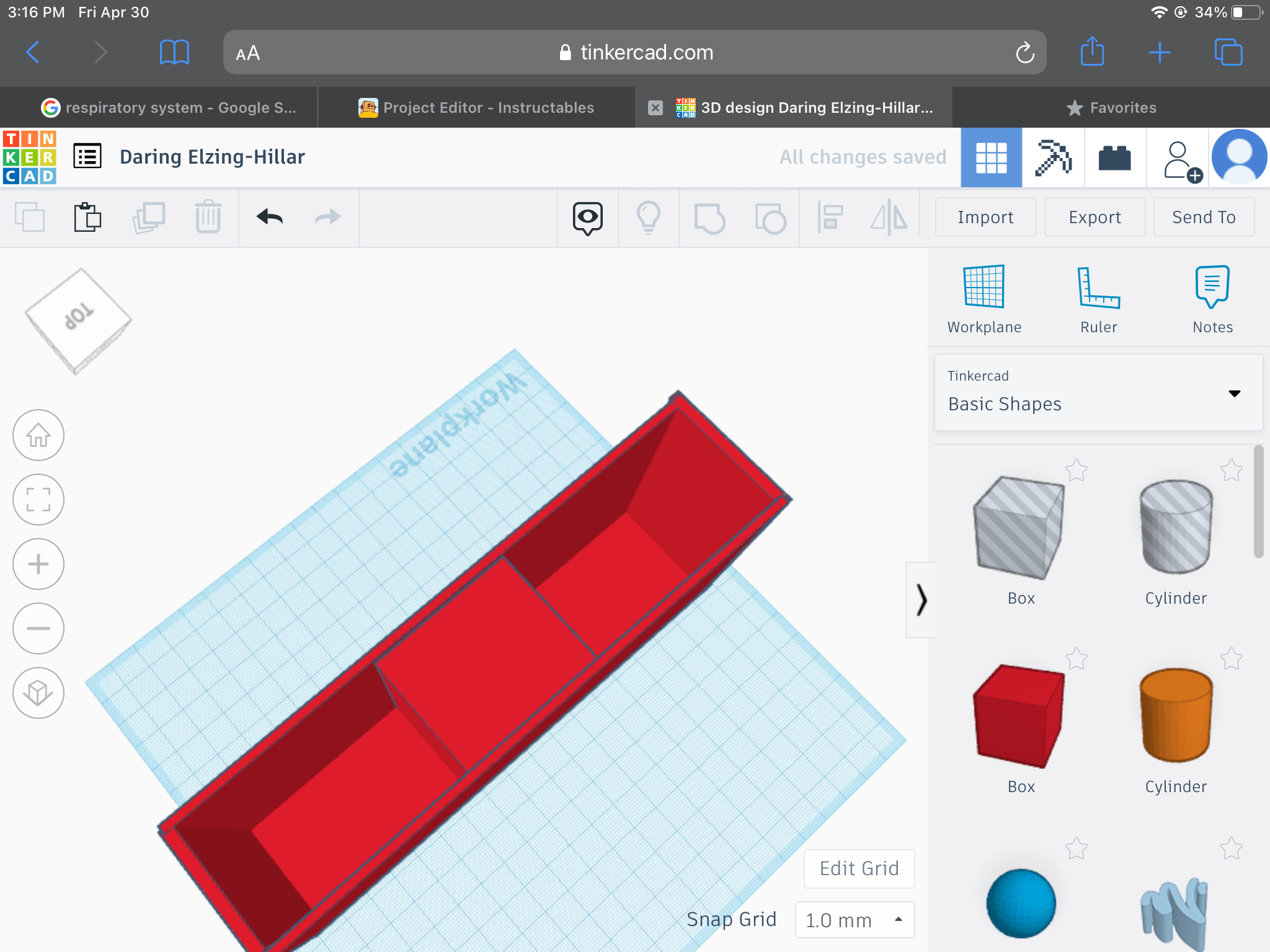Open the Snap Grid 1.0 mm dropdown
Screen dimensions: 1270x952
pyautogui.click(x=855, y=920)
